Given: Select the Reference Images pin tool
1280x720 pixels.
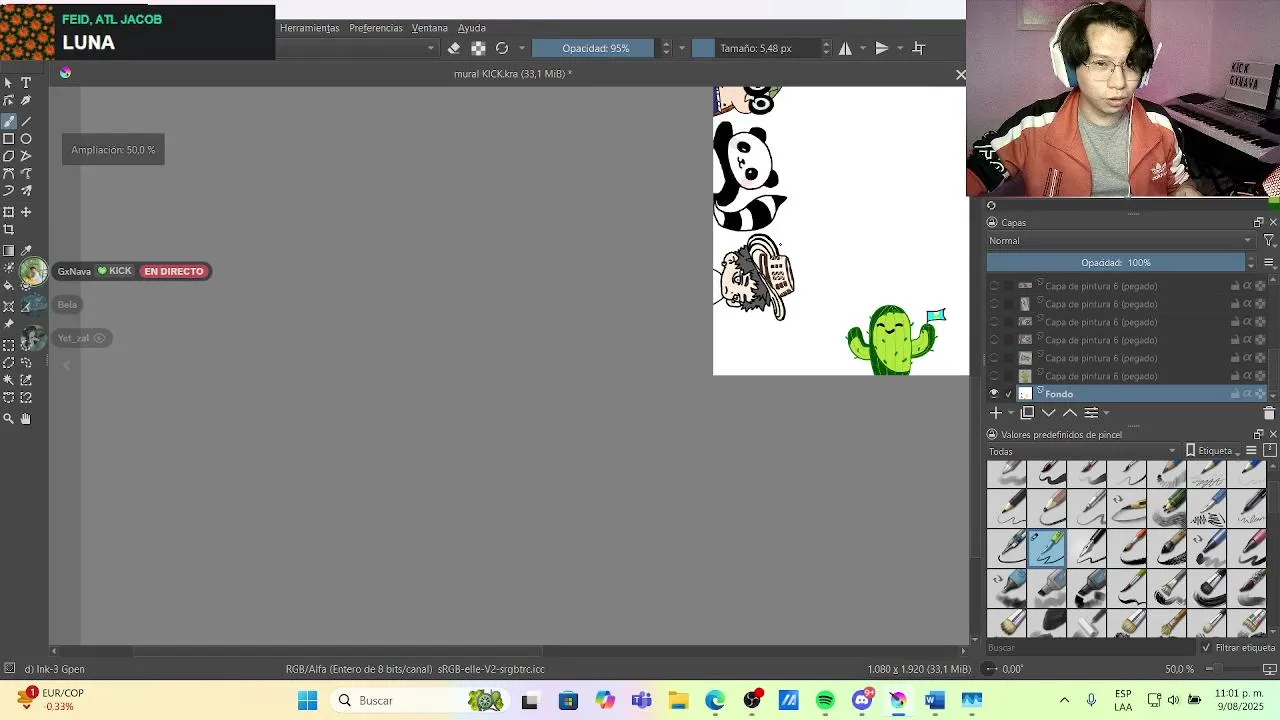Looking at the screenshot, I should pos(9,324).
